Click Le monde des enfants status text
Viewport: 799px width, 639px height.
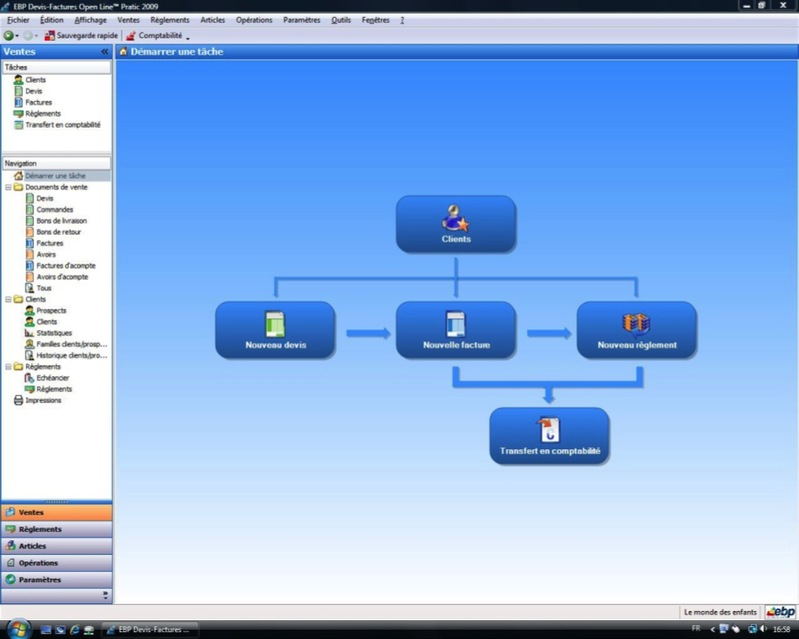720,612
